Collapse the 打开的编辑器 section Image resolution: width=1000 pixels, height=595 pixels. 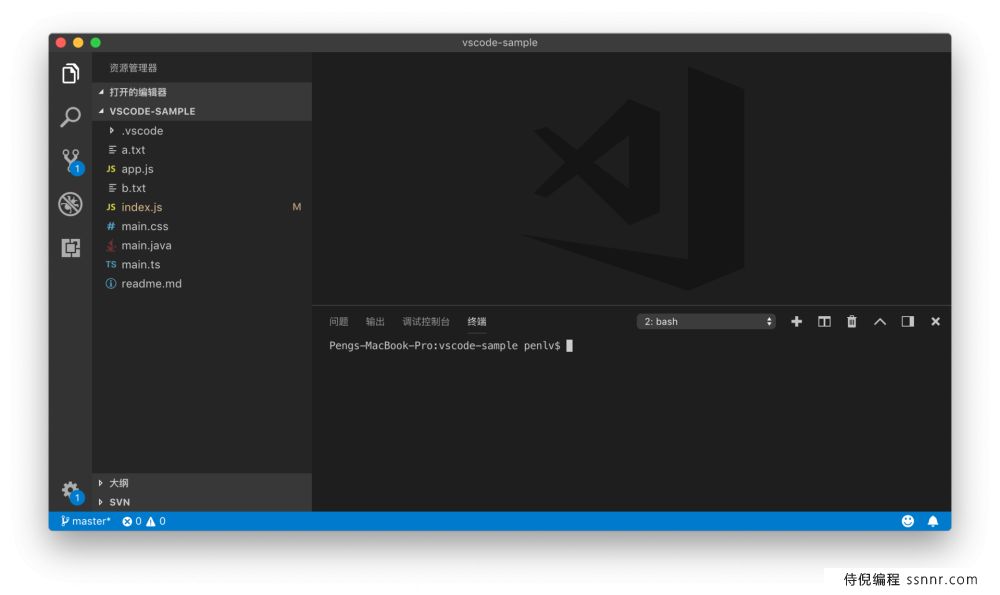click(x=202, y=92)
